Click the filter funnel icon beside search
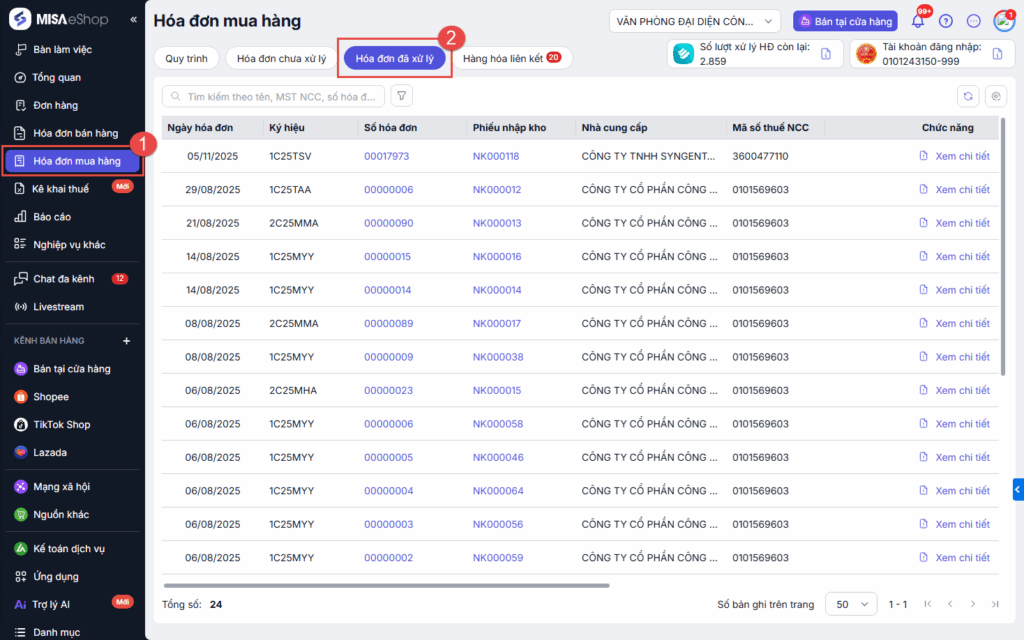 401,96
